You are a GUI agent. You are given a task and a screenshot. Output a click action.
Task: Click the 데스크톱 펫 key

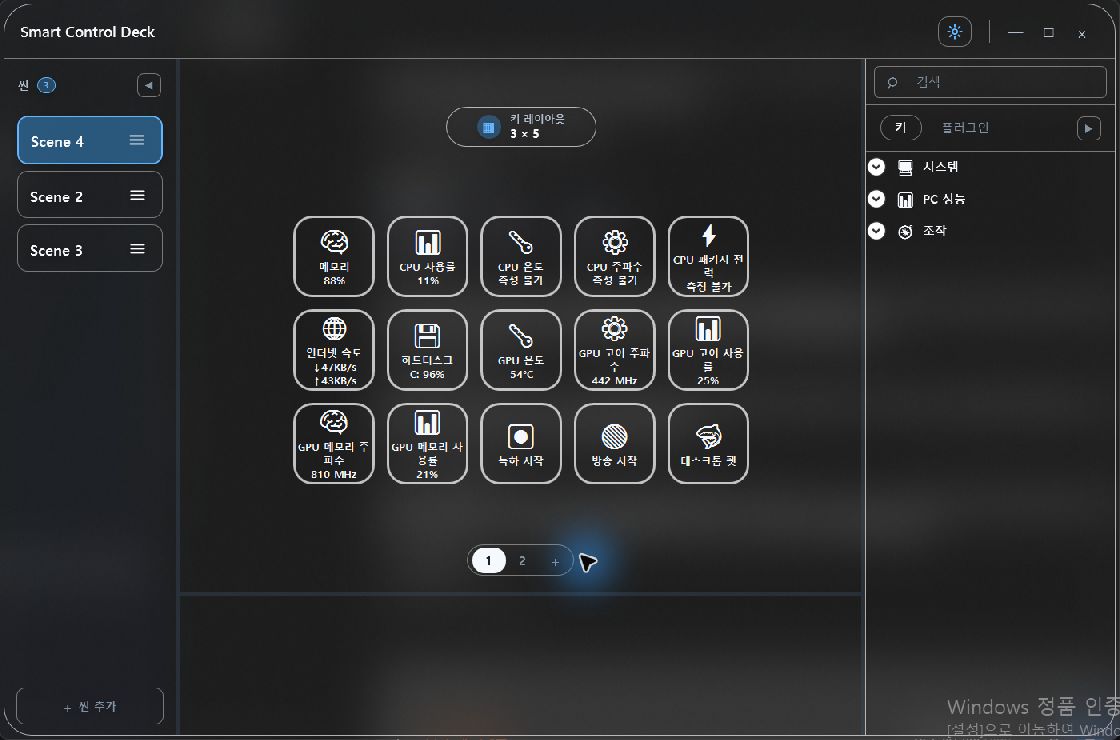pyautogui.click(x=708, y=444)
